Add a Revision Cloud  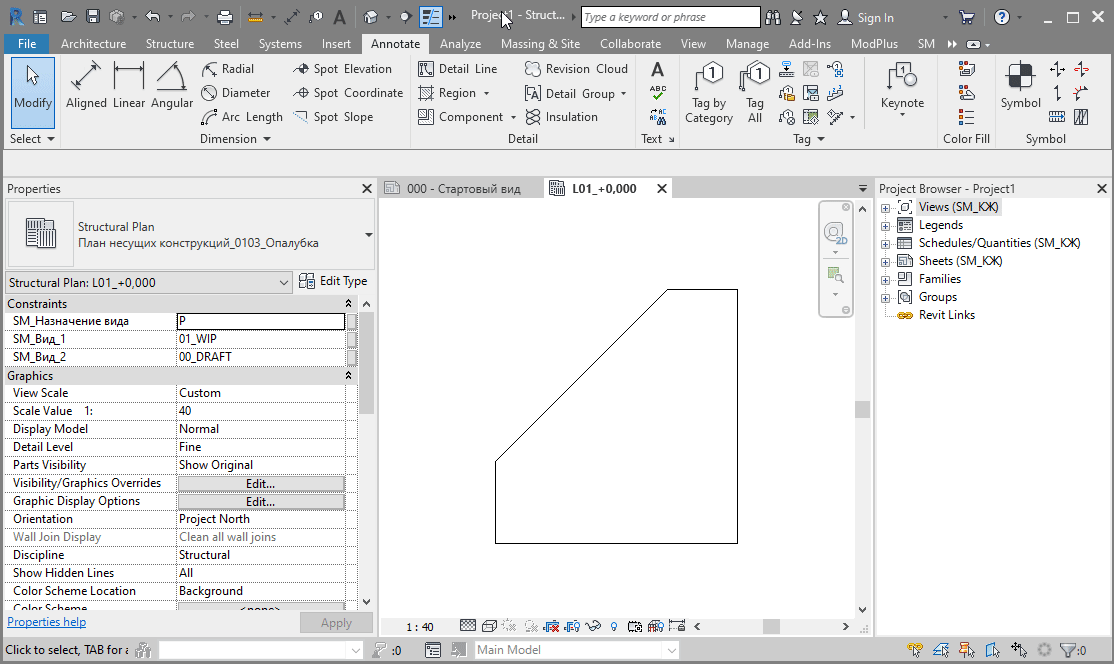click(576, 69)
